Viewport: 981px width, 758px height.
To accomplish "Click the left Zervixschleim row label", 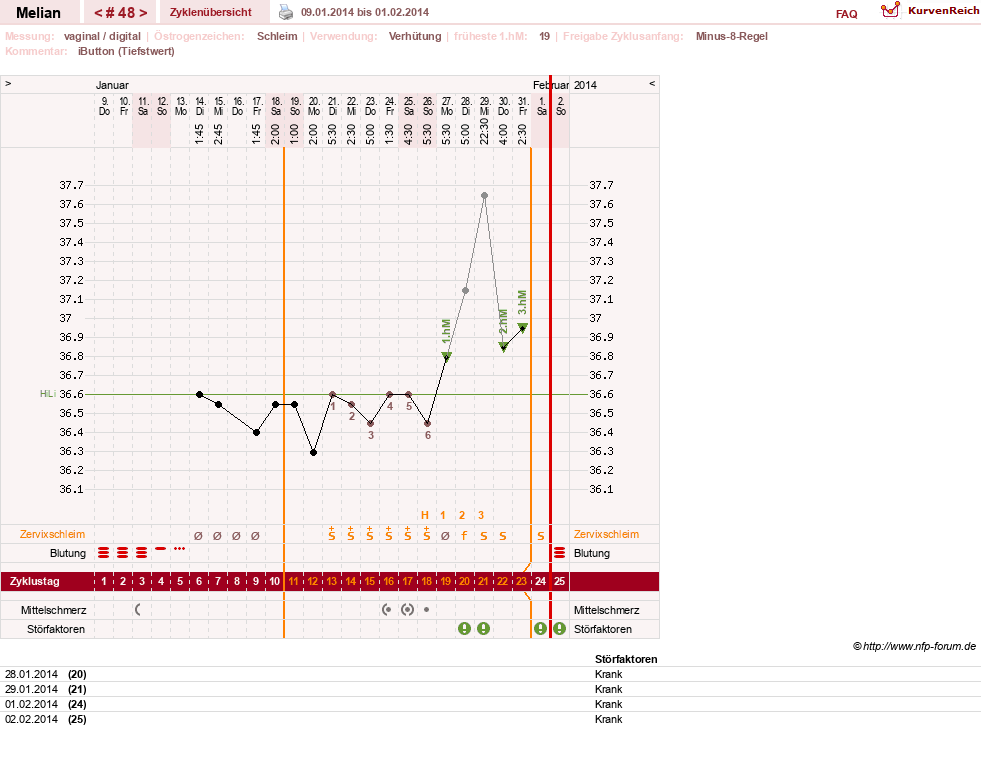I will click(52, 534).
